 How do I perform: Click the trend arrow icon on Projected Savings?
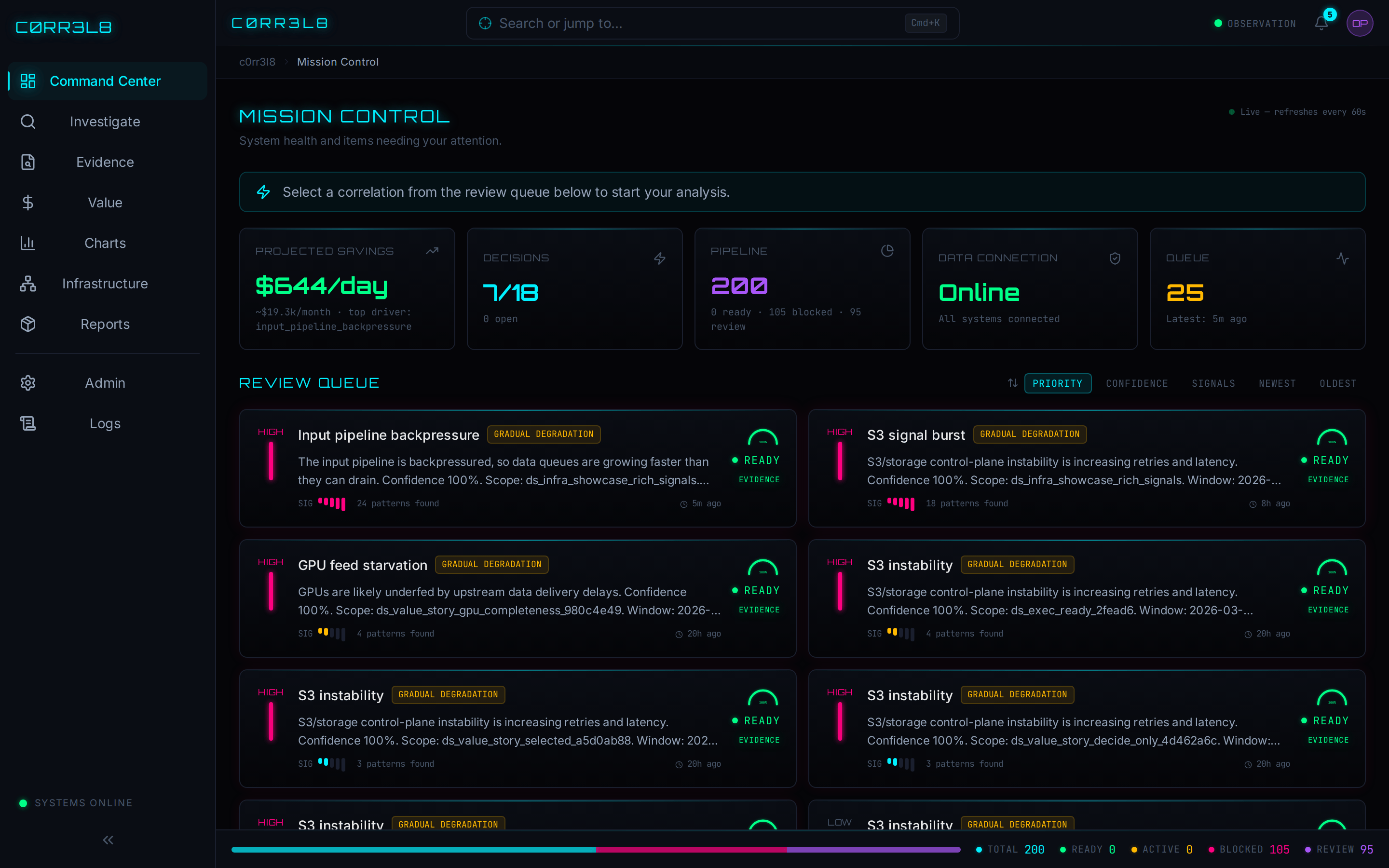432,251
